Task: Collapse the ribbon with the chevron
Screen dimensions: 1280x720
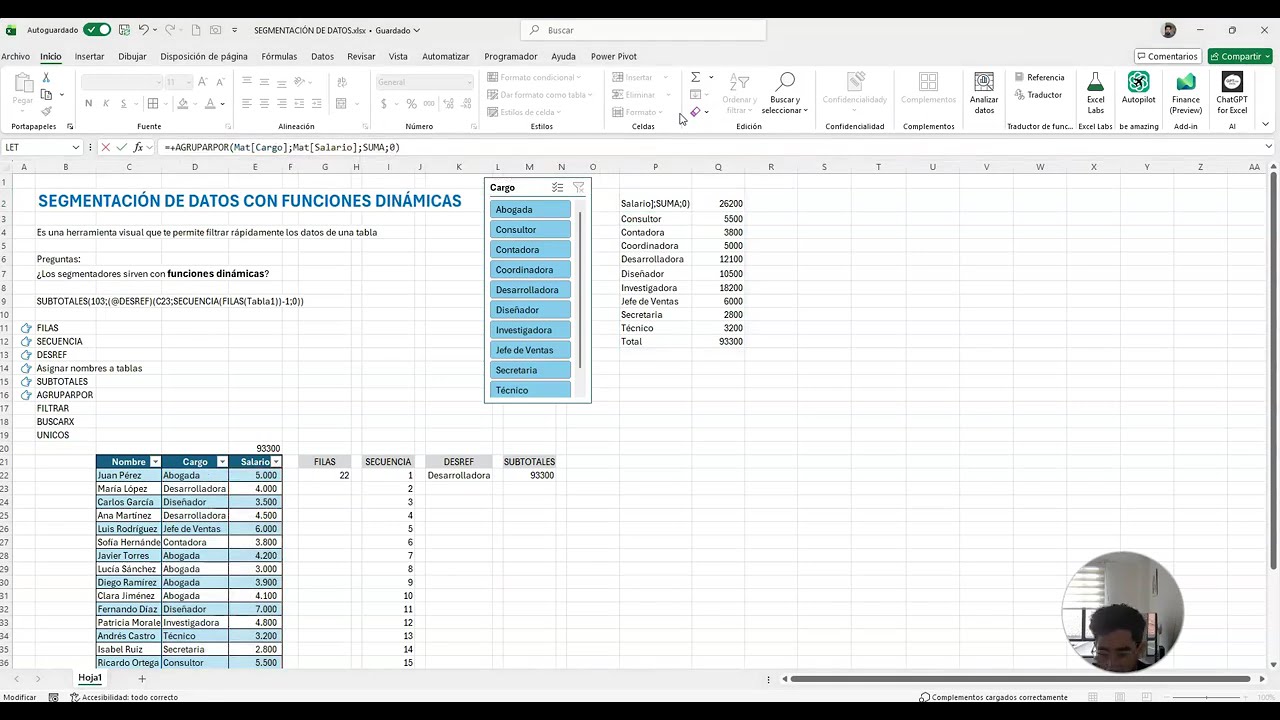Action: click(1266, 125)
